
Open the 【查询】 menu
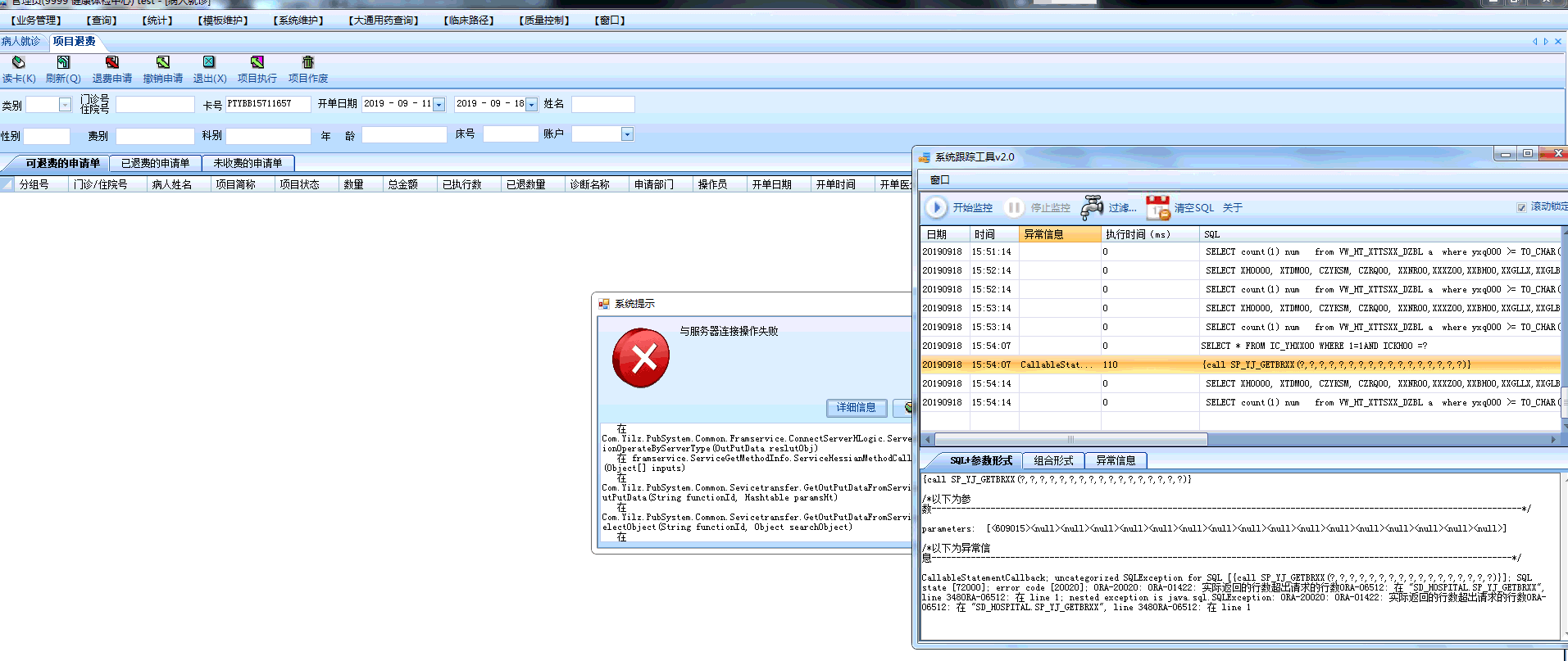pyautogui.click(x=102, y=20)
